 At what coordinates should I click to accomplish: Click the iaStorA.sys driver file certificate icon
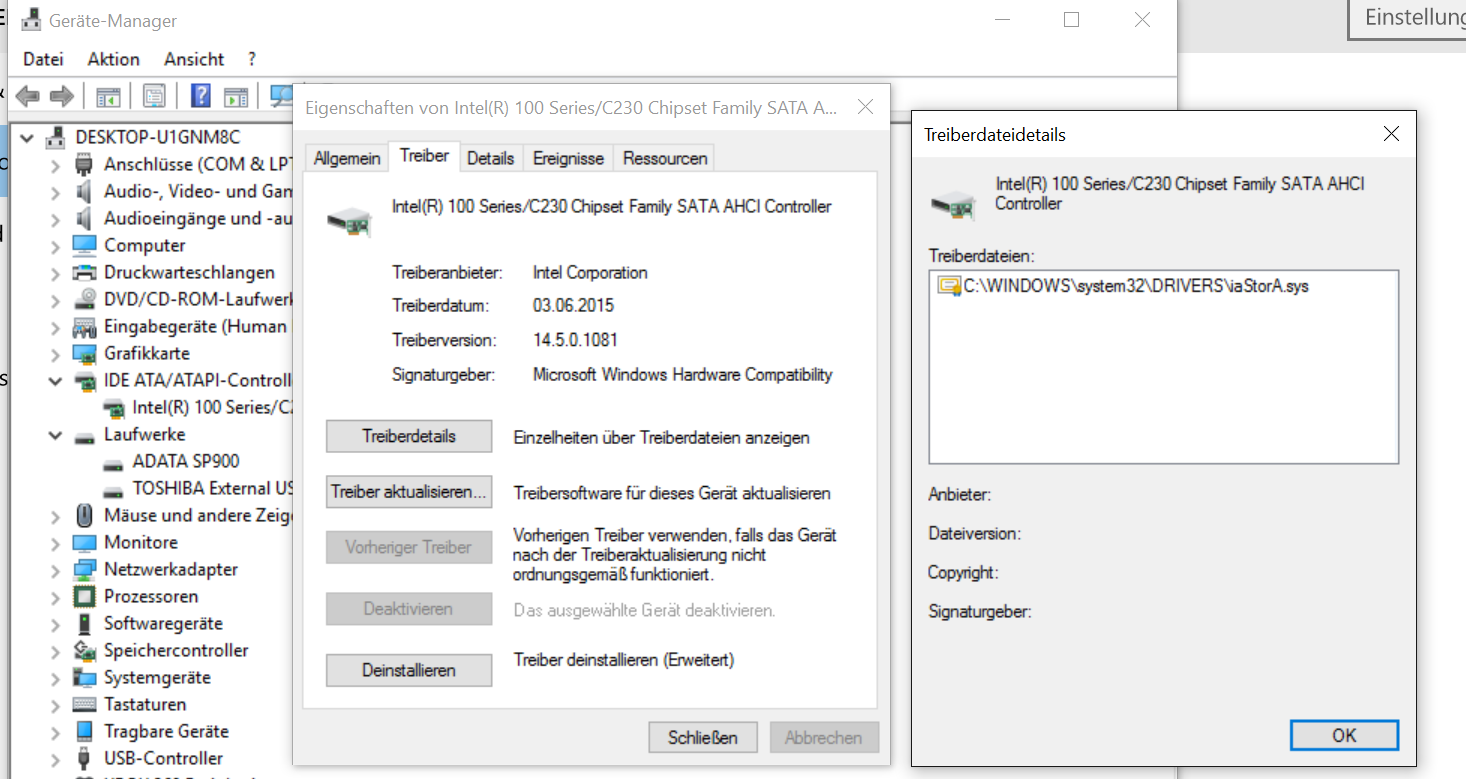click(x=947, y=286)
